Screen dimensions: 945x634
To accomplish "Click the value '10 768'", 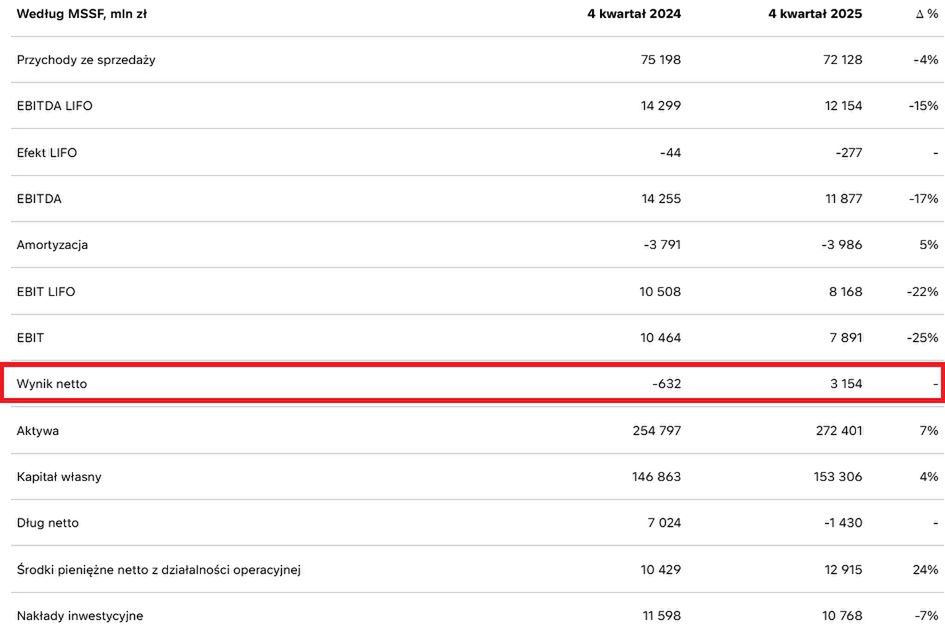I will pos(842,616).
